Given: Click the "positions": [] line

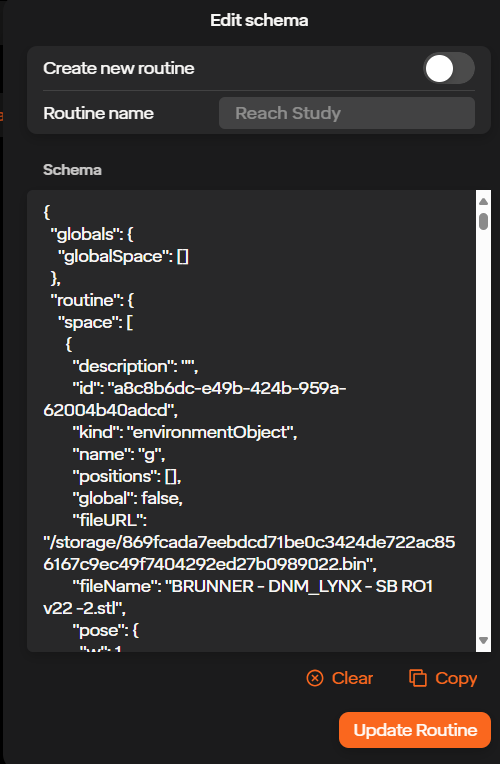Looking at the screenshot, I should tap(127, 476).
